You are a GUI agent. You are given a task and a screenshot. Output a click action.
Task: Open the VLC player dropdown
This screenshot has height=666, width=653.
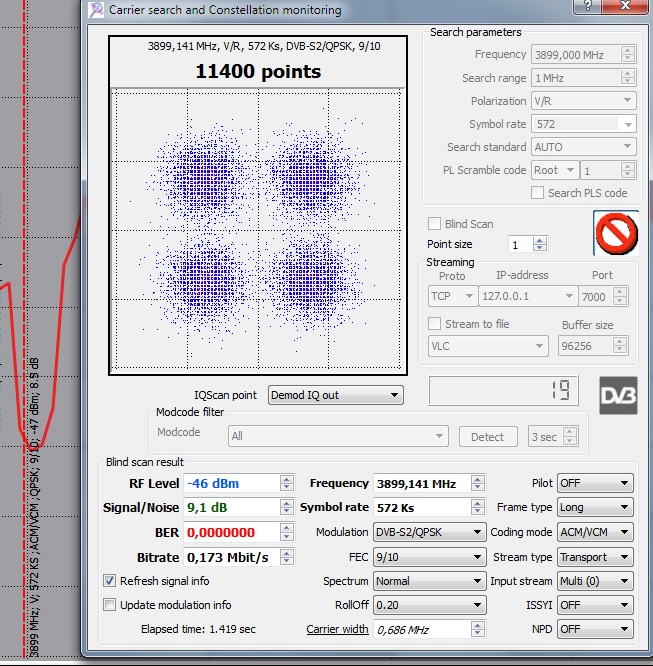pyautogui.click(x=488, y=346)
